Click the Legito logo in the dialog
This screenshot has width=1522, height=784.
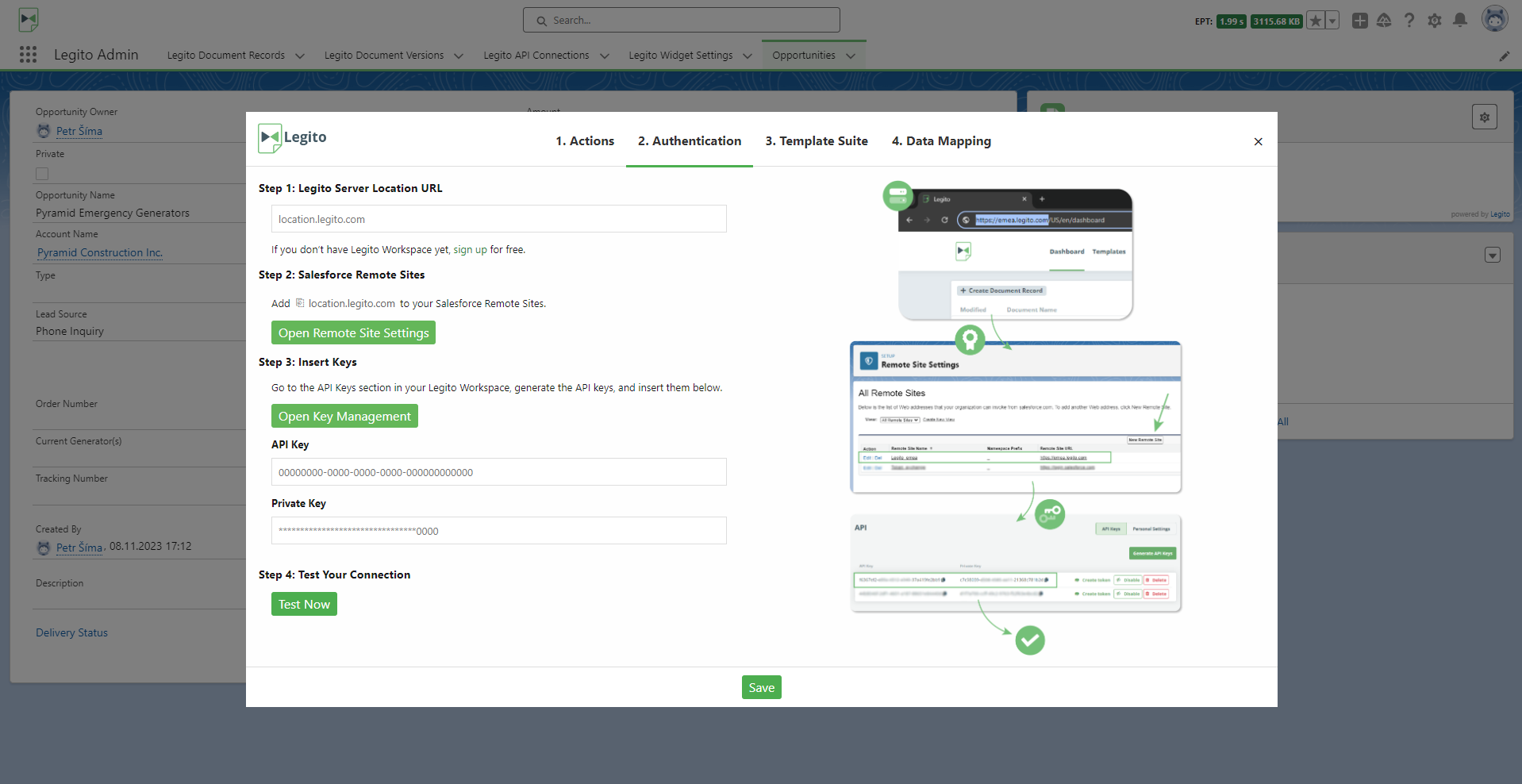tap(292, 138)
